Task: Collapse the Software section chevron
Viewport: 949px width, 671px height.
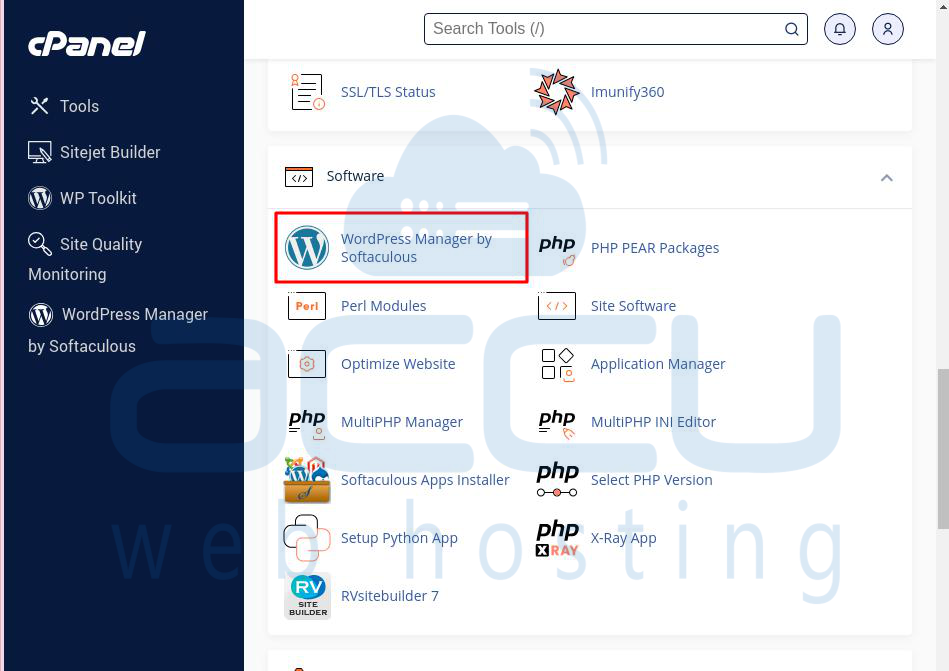Action: 887,178
